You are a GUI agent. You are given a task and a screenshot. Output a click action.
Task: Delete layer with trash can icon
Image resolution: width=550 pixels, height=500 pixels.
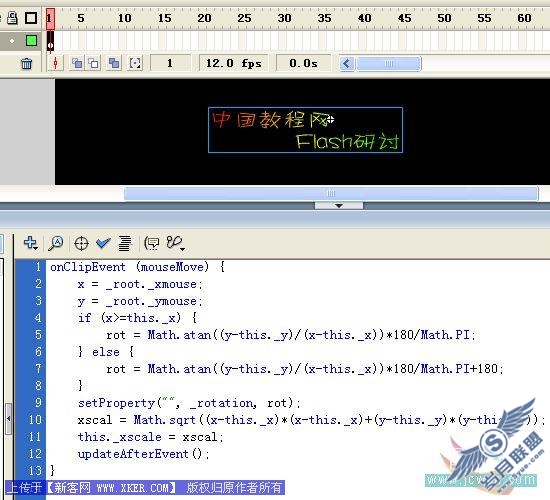click(27, 64)
